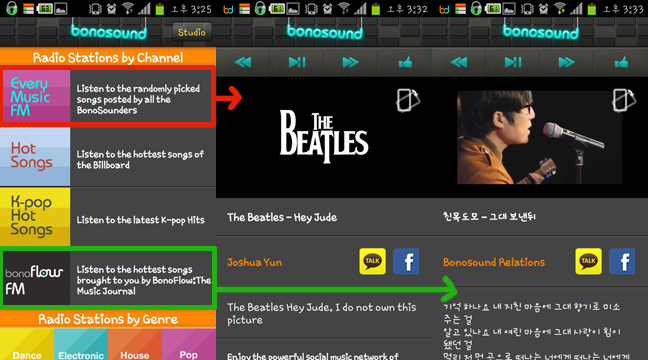Viewport: 648px width, 360px height.
Task: Tap the lock icon in left status bar
Action: [x=12, y=9]
